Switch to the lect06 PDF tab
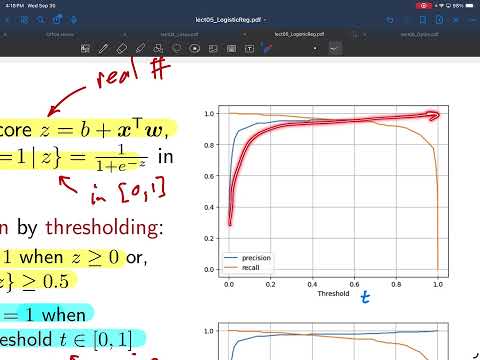480x360 pixels. 419,34
